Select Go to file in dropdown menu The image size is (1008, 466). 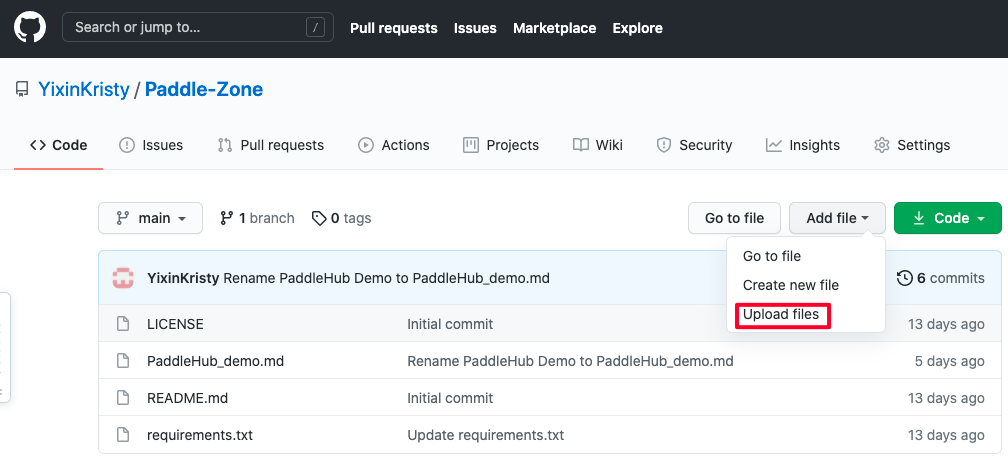click(x=771, y=256)
